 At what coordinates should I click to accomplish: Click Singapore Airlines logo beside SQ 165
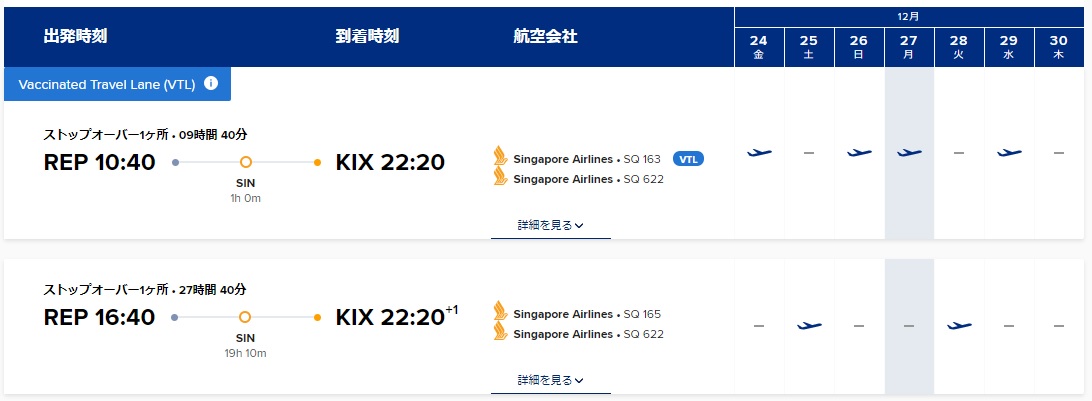point(500,313)
